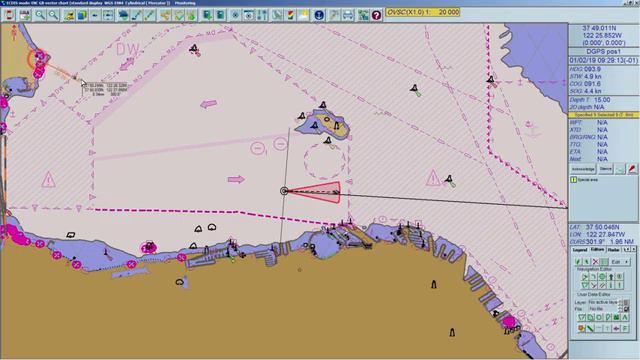Click the green circle Navigation Editor icon

click(602, 277)
